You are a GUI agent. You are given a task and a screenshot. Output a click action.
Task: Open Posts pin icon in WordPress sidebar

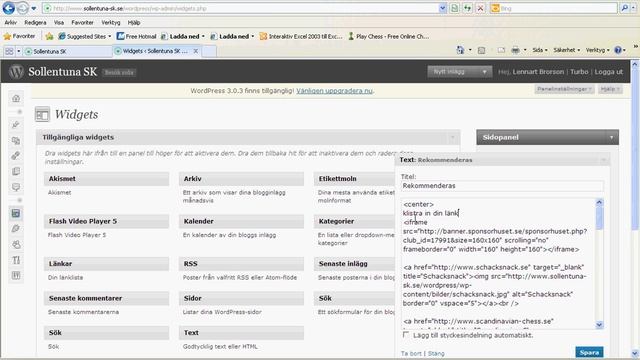(x=16, y=124)
